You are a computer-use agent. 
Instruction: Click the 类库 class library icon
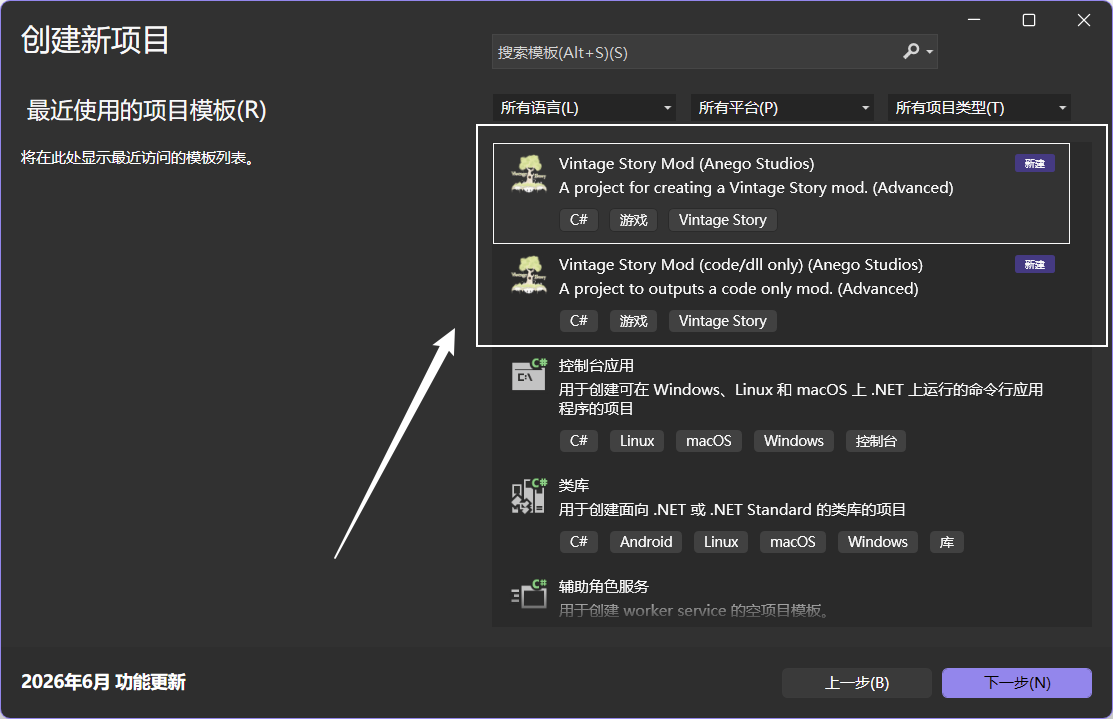530,495
